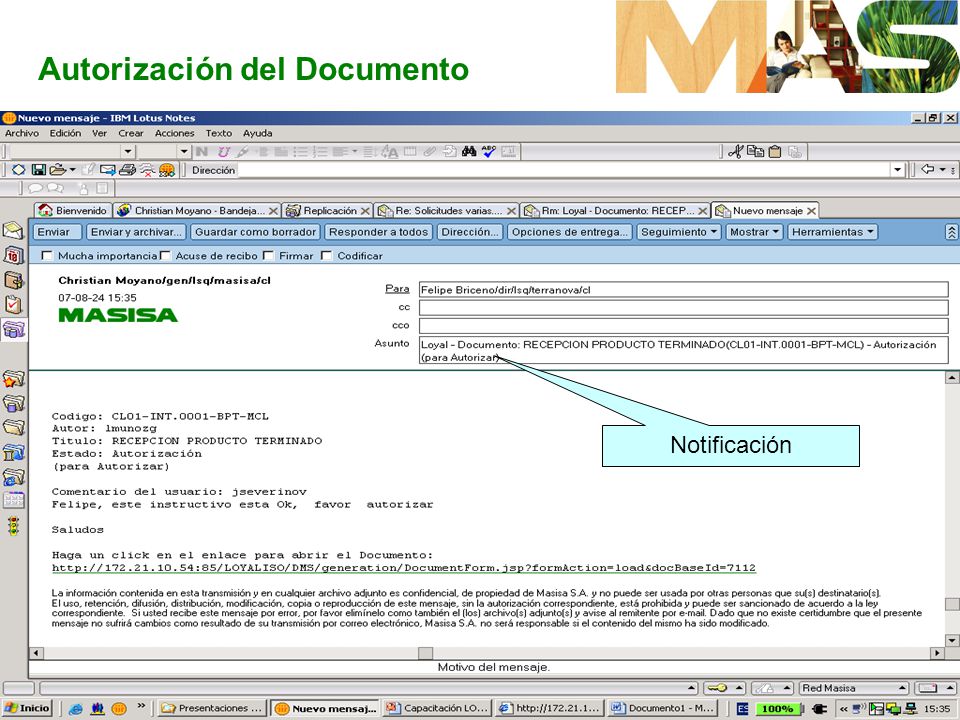Click the bulleted list toolbar icon
The image size is (960, 720).
click(x=300, y=151)
